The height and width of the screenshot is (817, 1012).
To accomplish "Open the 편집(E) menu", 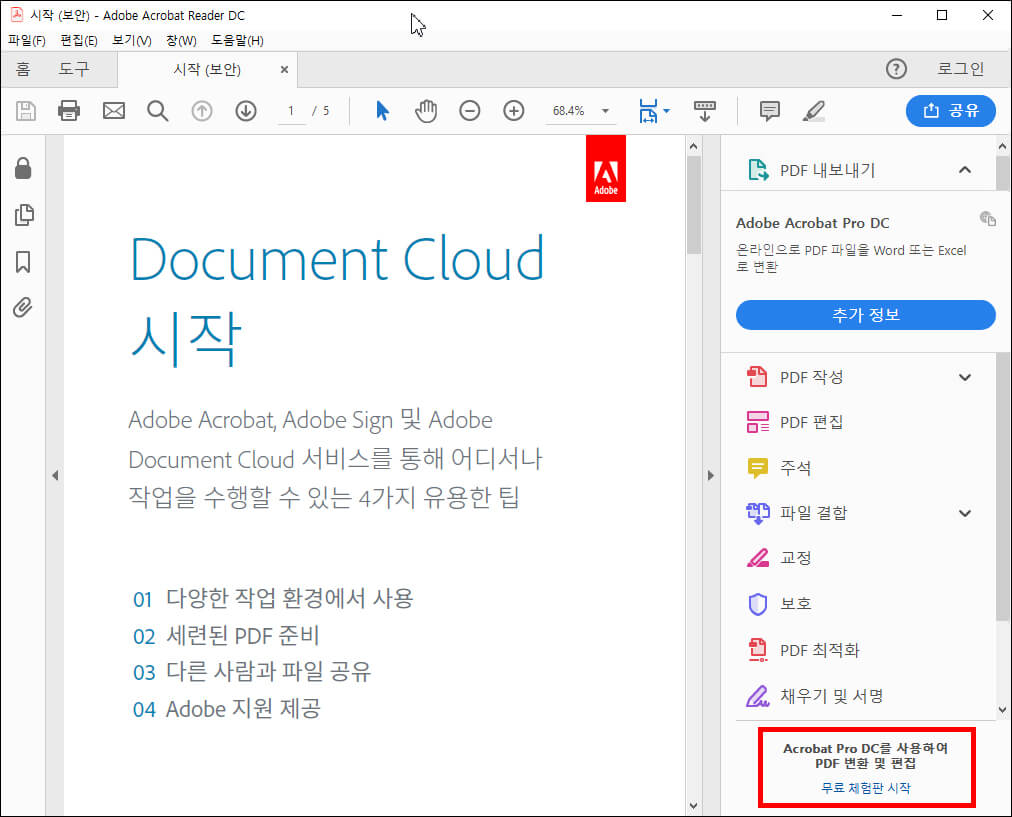I will coord(79,41).
